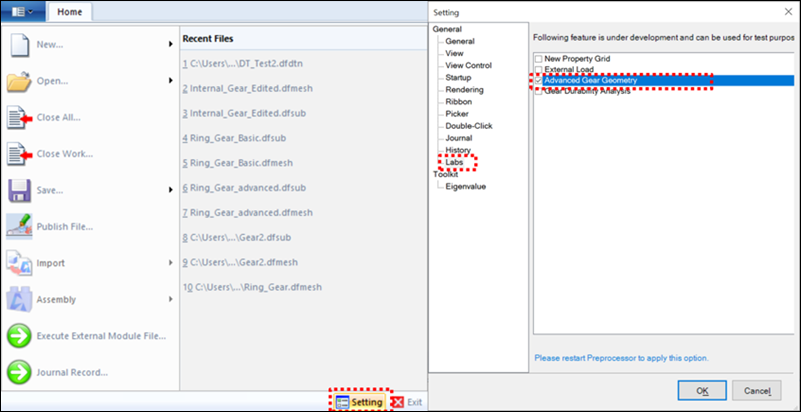The height and width of the screenshot is (412, 801).
Task: Expand the Assembly submenu arrow
Action: (171, 299)
